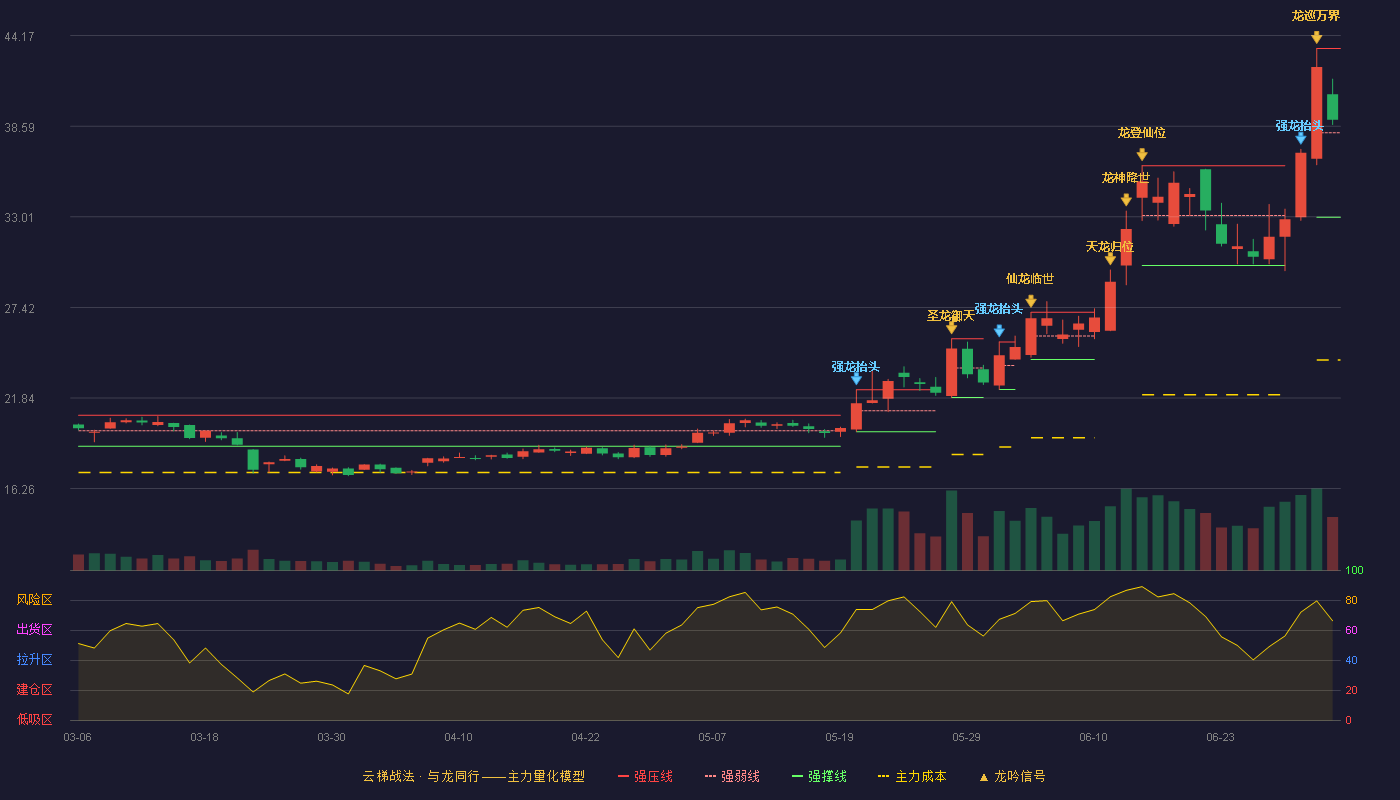Click the green 100 indicator scale value
The image size is (1400, 800).
(1354, 571)
